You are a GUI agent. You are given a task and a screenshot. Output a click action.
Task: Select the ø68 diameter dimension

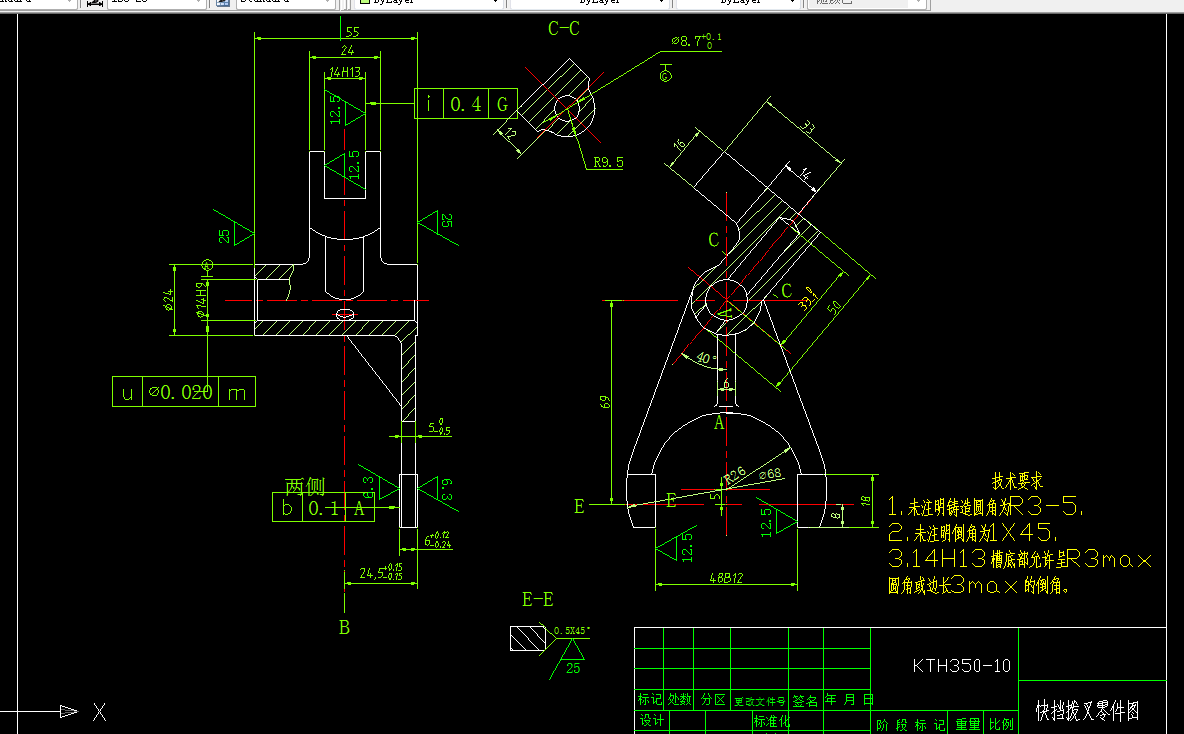click(x=770, y=474)
